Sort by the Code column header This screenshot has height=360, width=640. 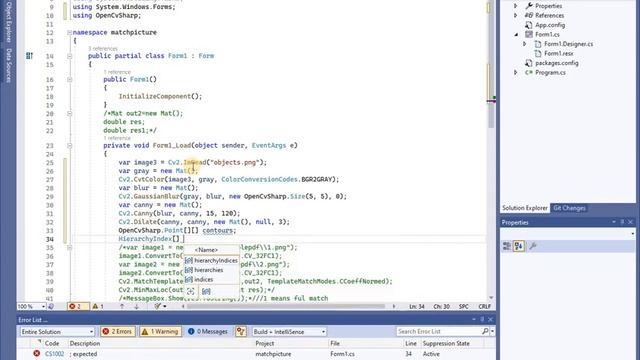tap(52, 344)
